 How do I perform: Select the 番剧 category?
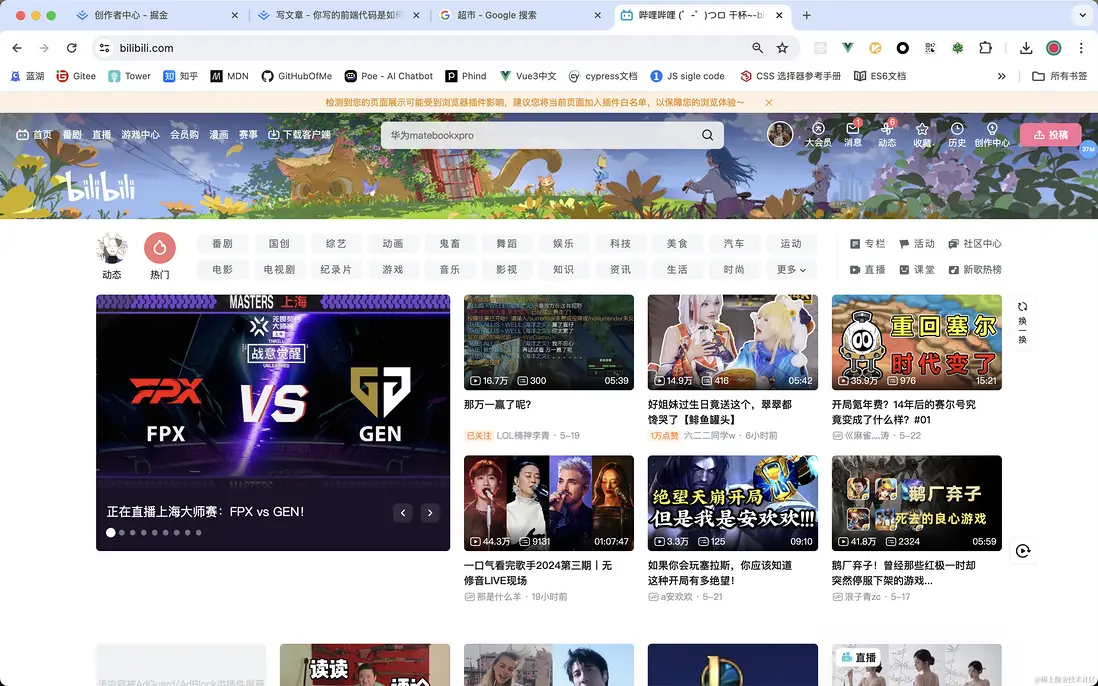(222, 244)
